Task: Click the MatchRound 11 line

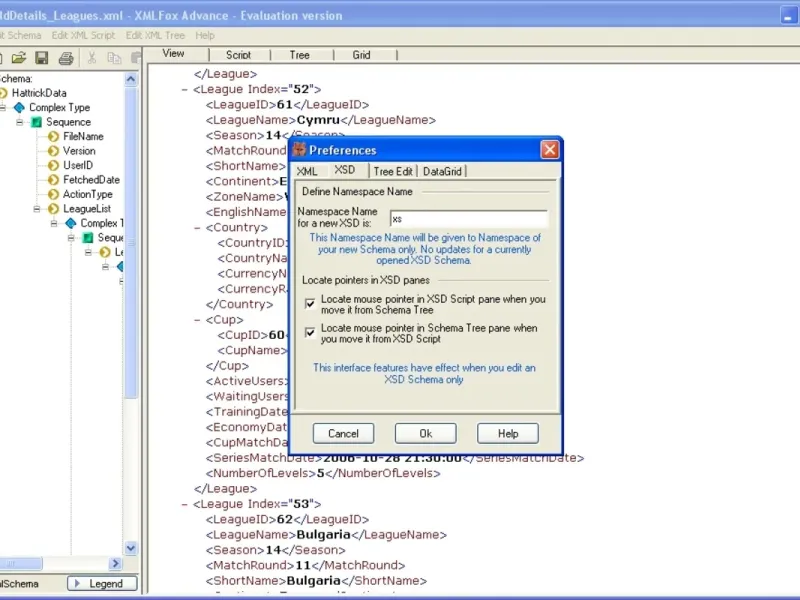Action: (x=305, y=565)
